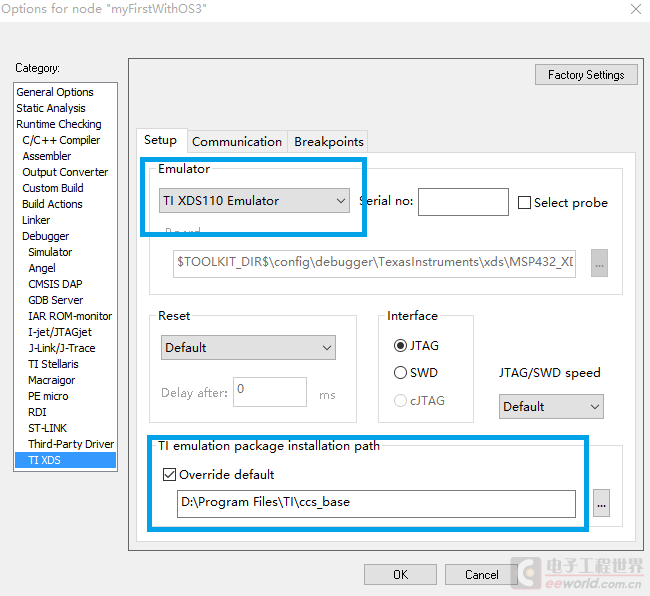Select CMSIS DAP category
This screenshot has height=596, width=650.
(x=55, y=284)
